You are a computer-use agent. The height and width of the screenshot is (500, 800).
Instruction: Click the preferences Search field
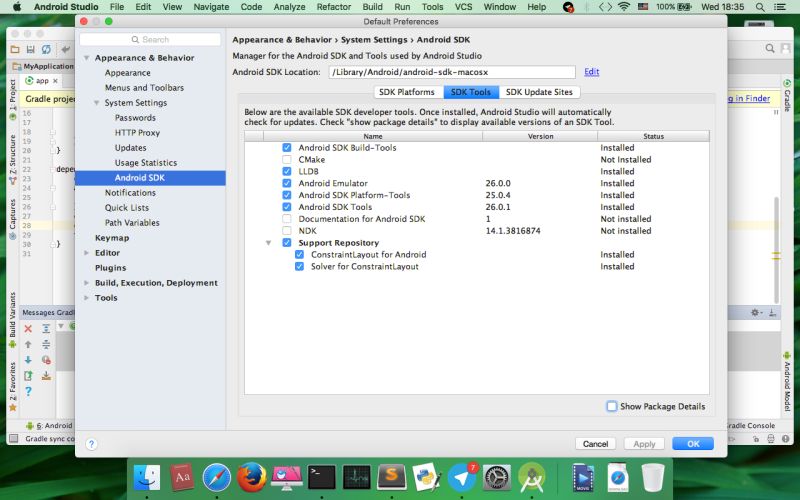(150, 39)
